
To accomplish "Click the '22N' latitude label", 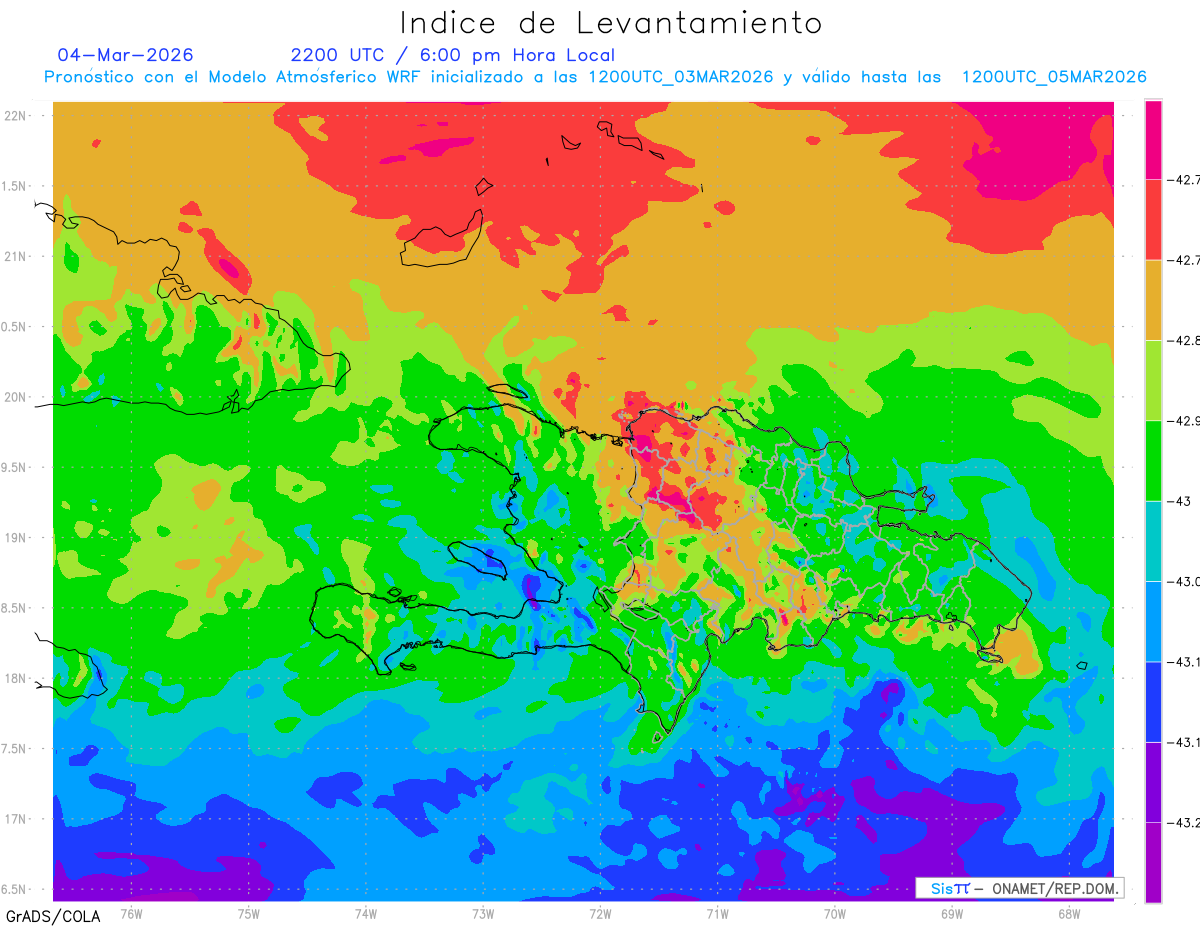I will [17, 116].
